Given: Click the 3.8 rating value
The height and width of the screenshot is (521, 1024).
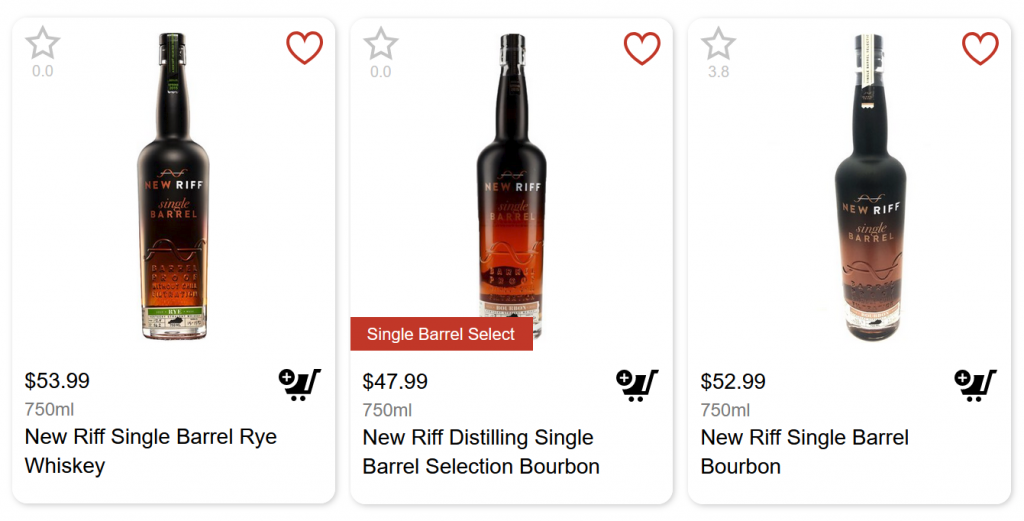Looking at the screenshot, I should [718, 72].
